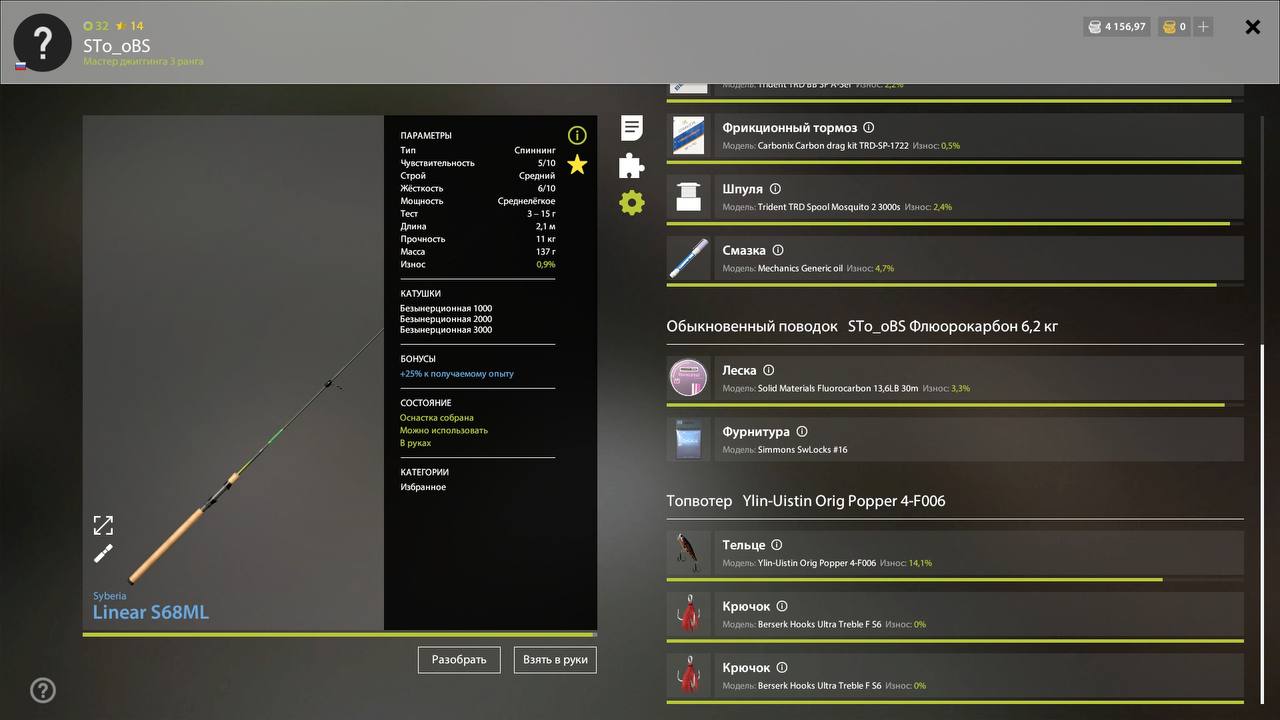Click info icon next to Фрикционный тормоз

click(868, 128)
